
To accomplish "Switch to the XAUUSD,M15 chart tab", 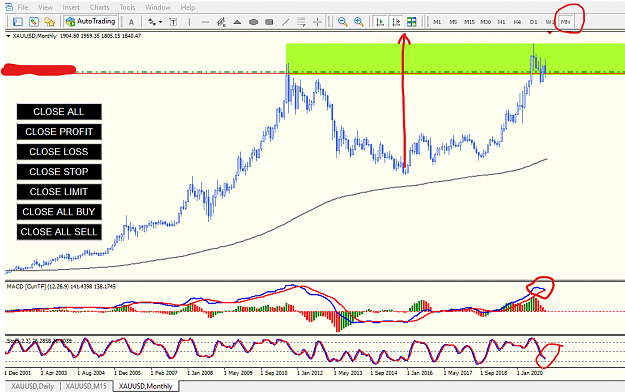I will click(86, 386).
